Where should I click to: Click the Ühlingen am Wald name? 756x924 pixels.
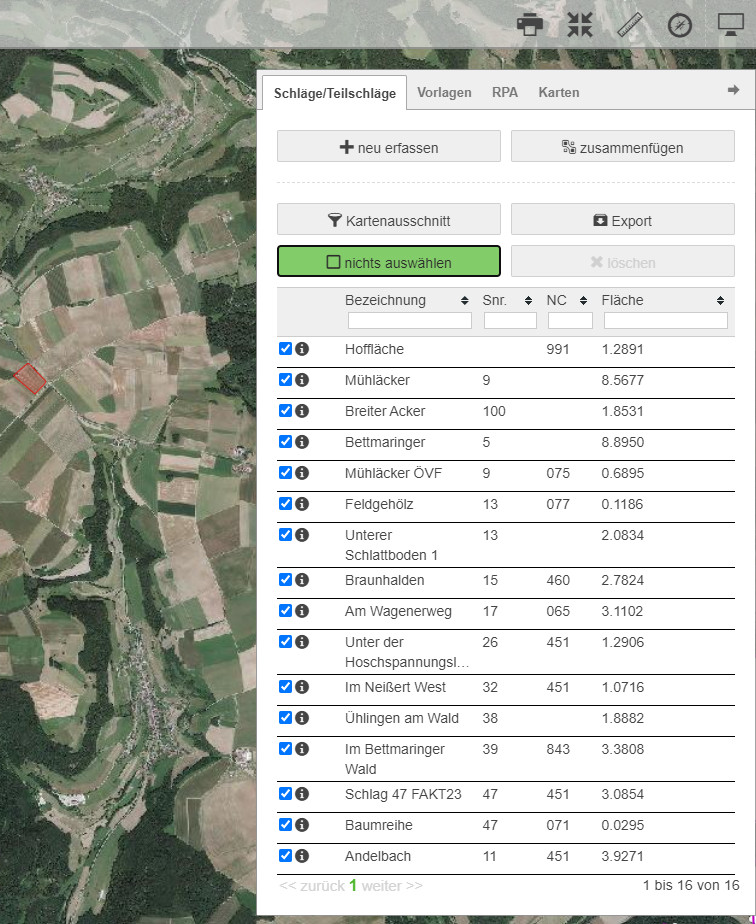click(x=402, y=718)
